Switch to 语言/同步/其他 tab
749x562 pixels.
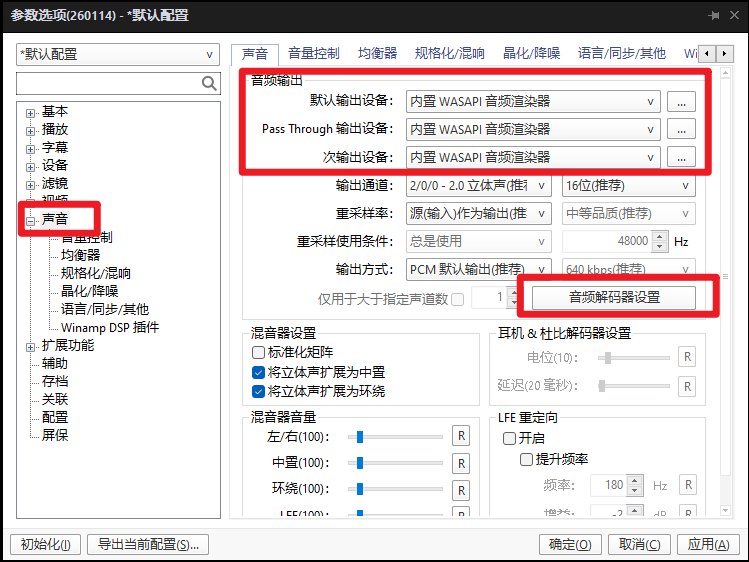click(x=621, y=53)
